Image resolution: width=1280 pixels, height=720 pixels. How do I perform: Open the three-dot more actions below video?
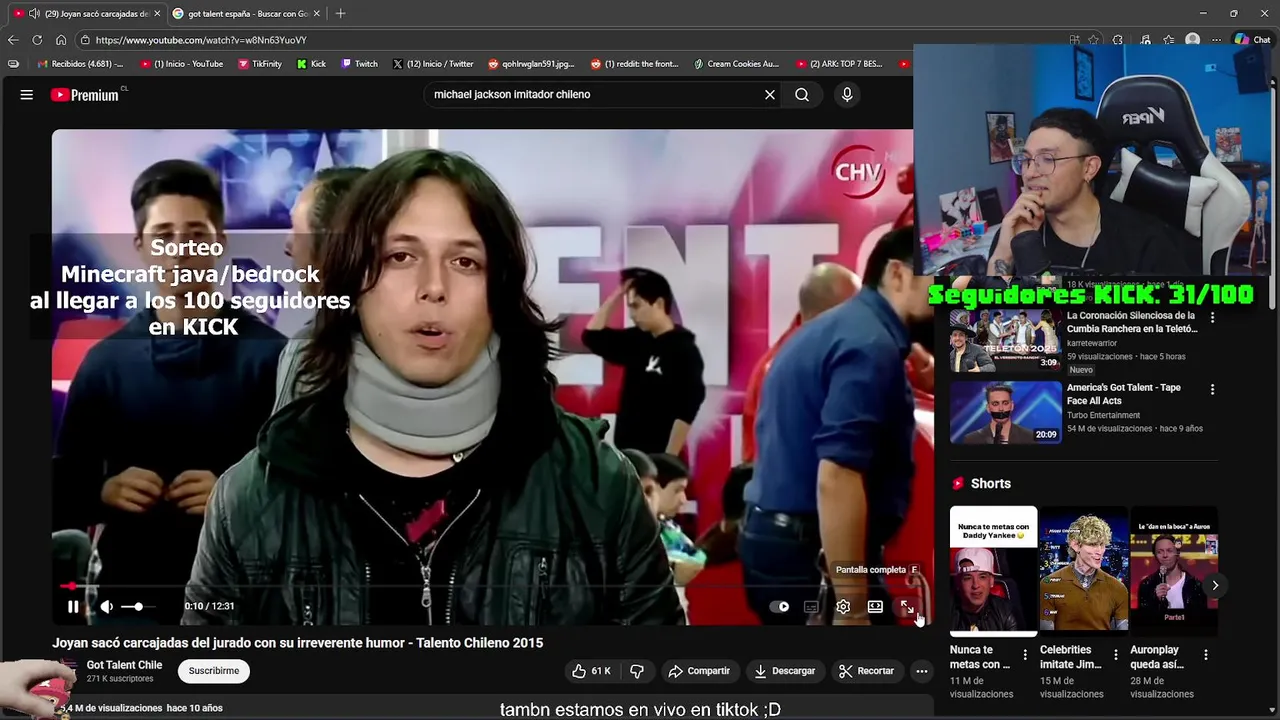click(922, 671)
